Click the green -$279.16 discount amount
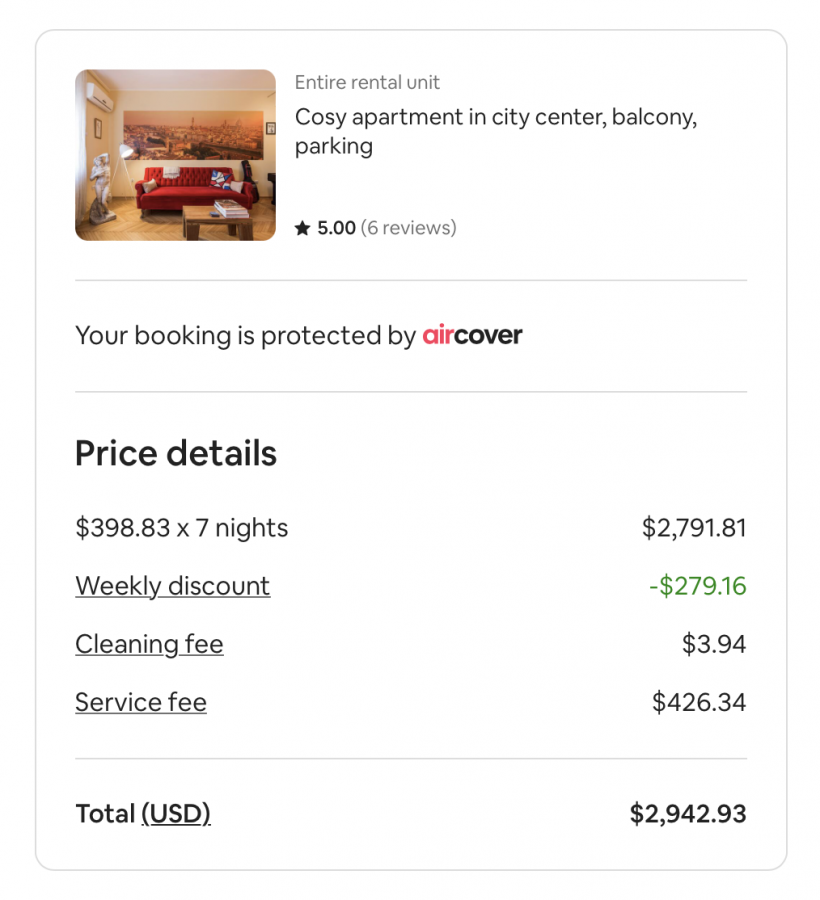820x900 pixels. pos(697,586)
